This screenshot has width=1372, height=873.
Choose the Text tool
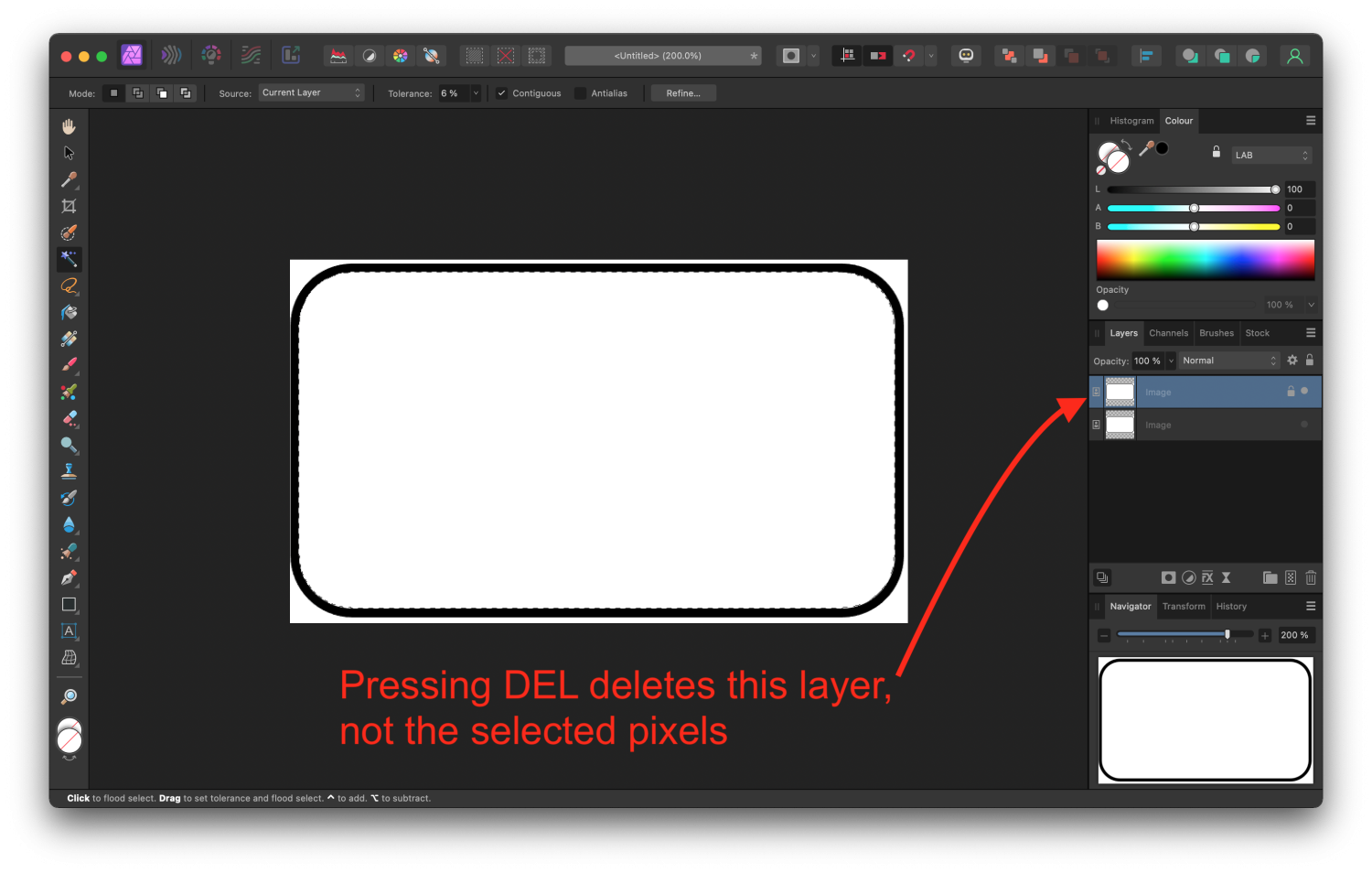click(69, 631)
